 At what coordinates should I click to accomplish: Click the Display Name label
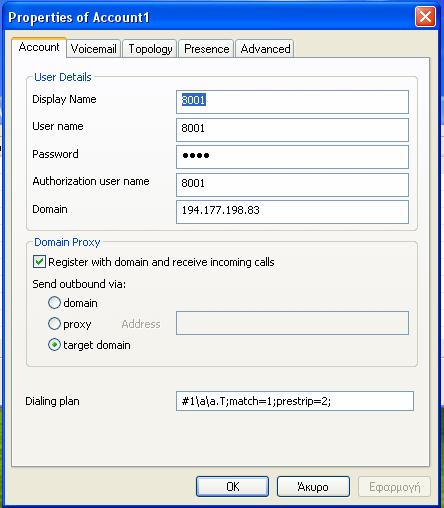pyautogui.click(x=64, y=99)
